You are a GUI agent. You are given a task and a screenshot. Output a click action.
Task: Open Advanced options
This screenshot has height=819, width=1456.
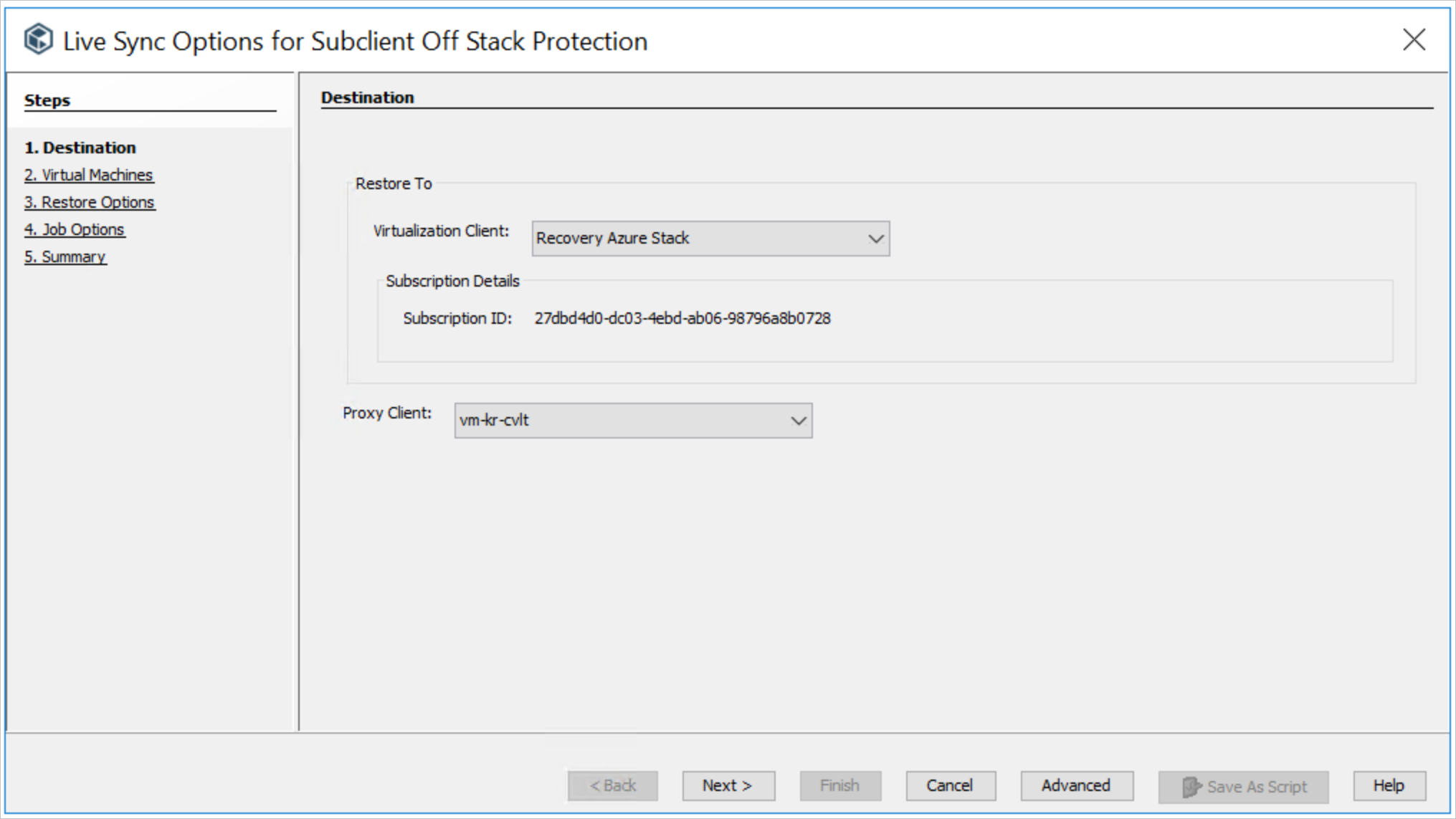1076,786
